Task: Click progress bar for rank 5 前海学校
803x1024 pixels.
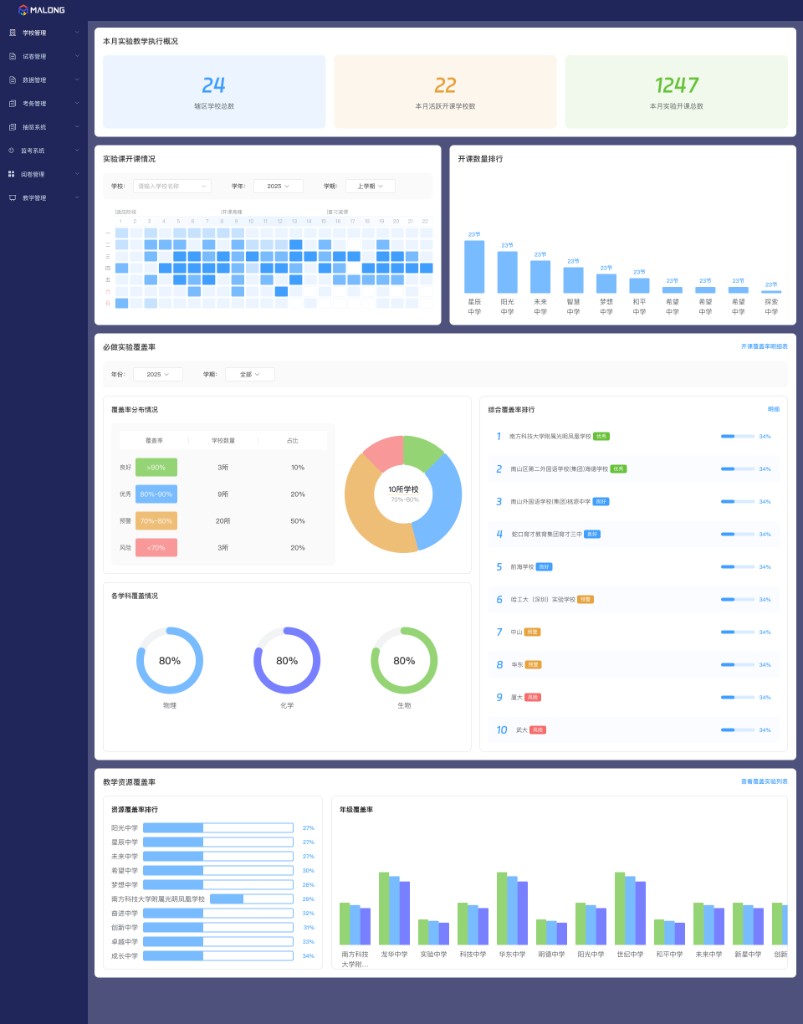Action: coord(738,567)
